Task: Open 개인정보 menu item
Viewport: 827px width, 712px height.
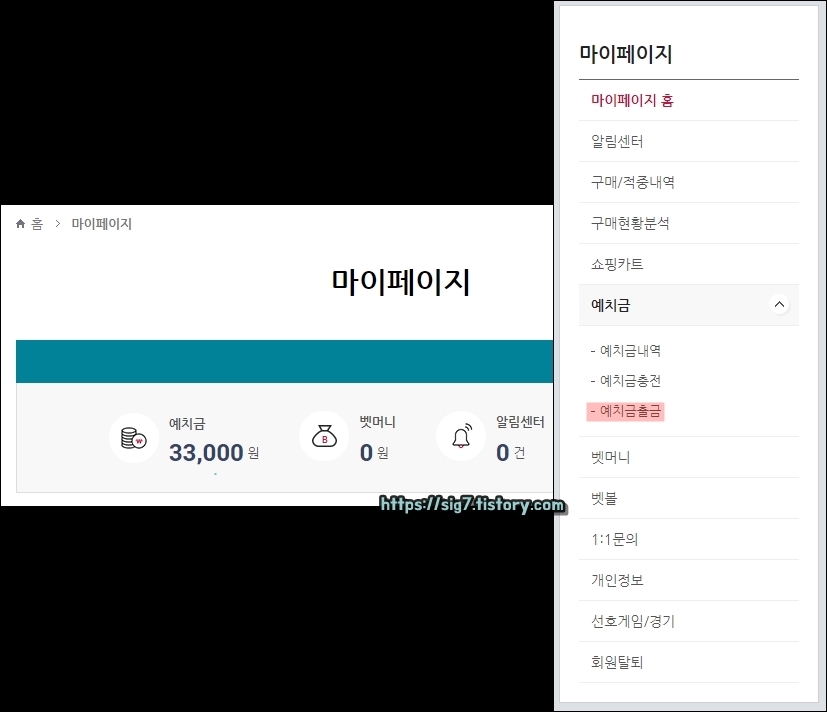Action: (689, 580)
